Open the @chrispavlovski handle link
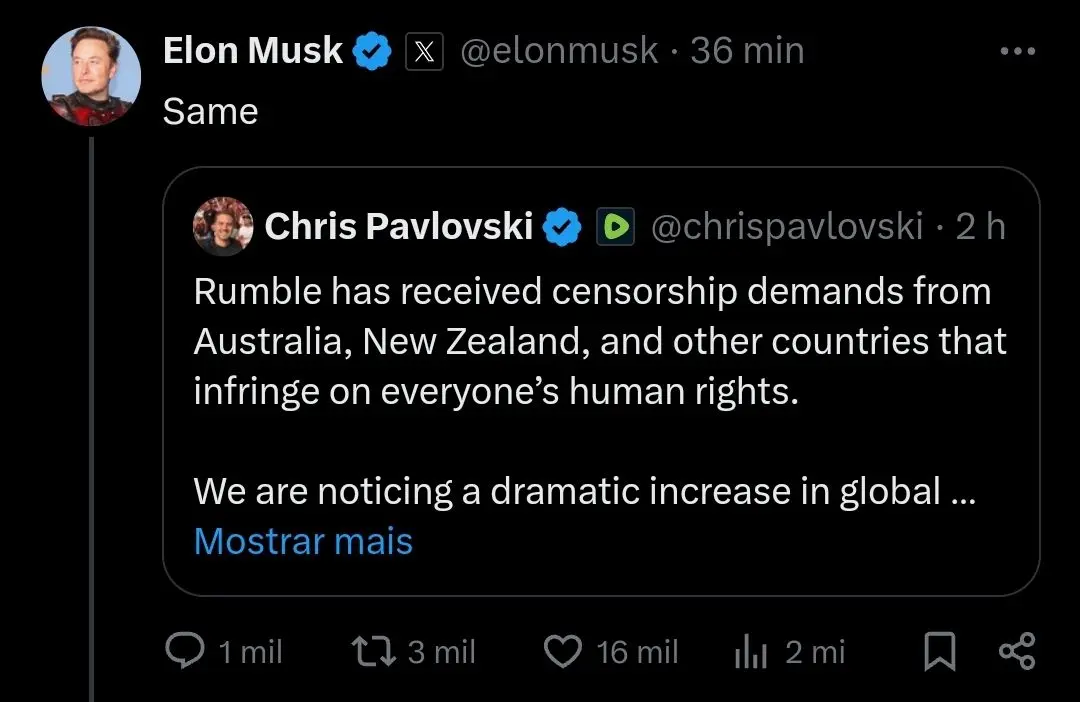This screenshot has height=702, width=1080. tap(786, 228)
